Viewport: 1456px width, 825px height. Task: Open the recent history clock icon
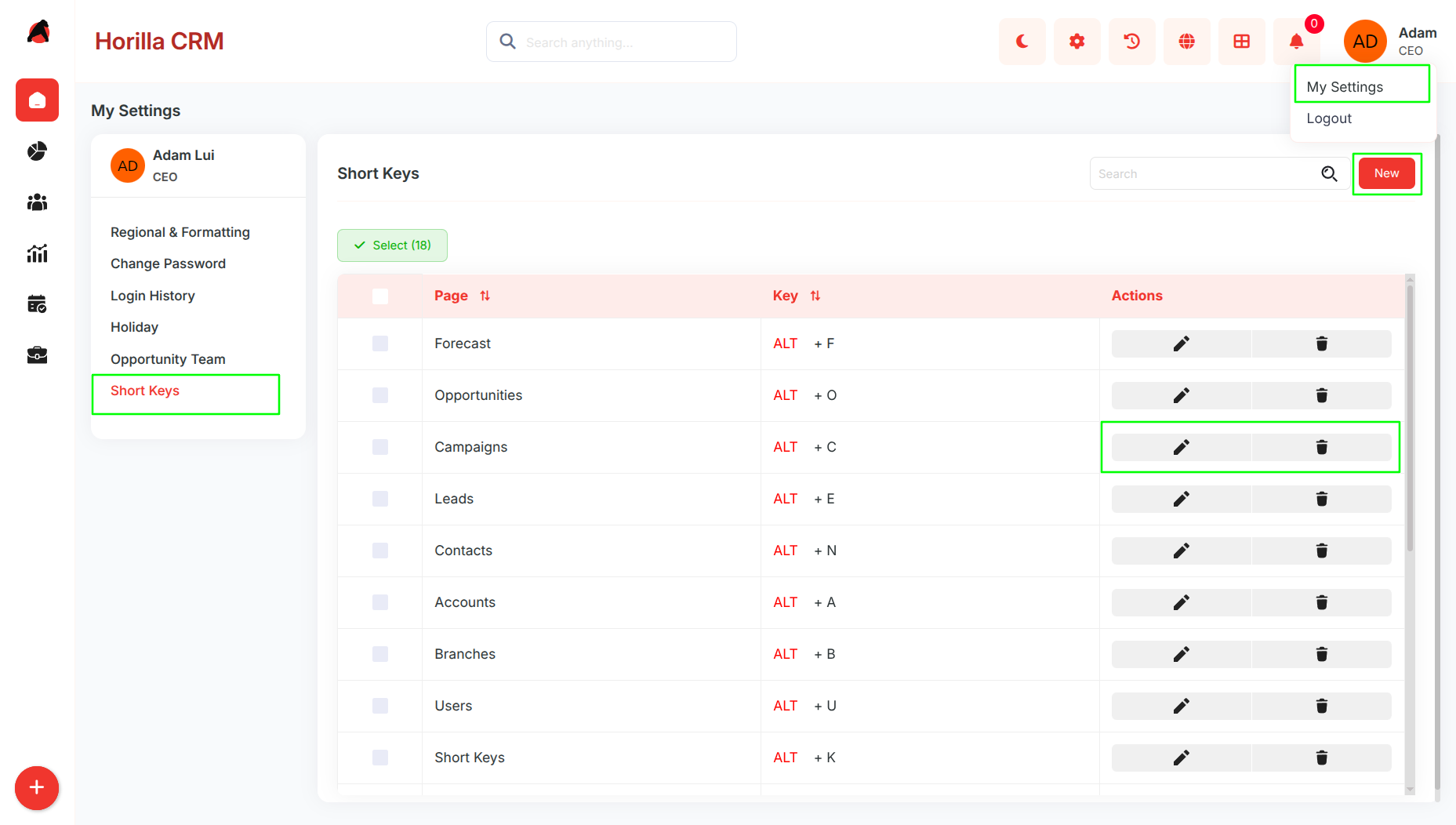point(1132,42)
